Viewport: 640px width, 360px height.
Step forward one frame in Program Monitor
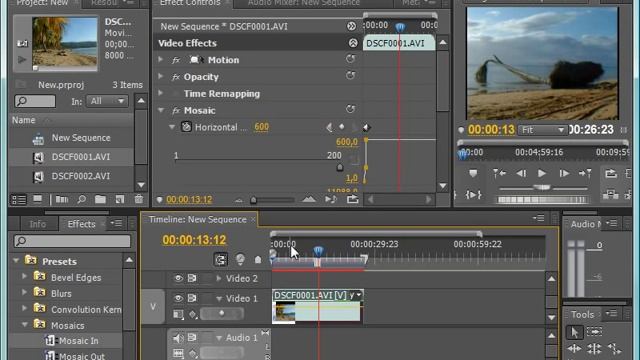564,173
